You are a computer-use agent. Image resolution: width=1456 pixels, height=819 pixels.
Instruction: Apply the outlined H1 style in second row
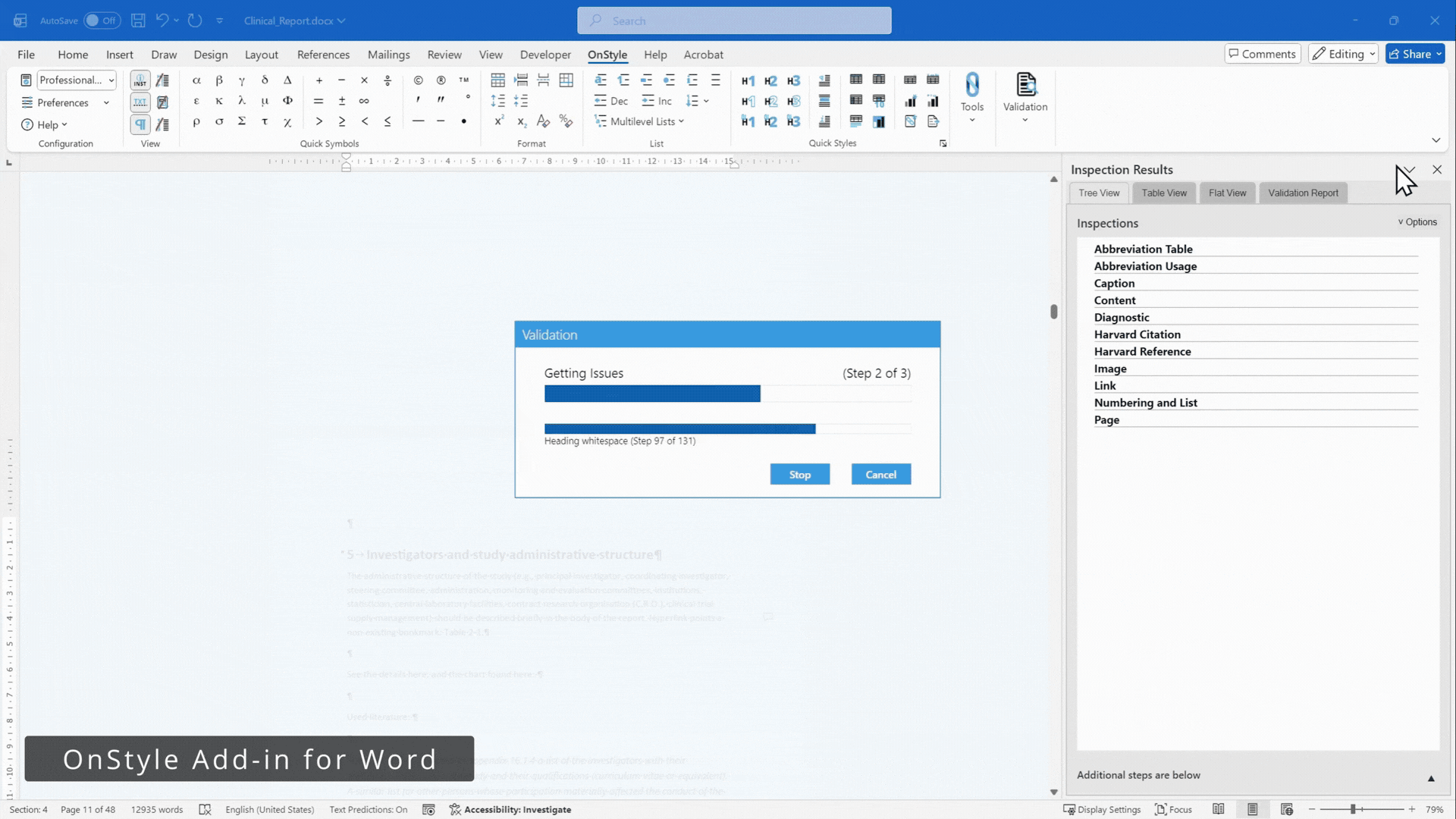click(748, 101)
